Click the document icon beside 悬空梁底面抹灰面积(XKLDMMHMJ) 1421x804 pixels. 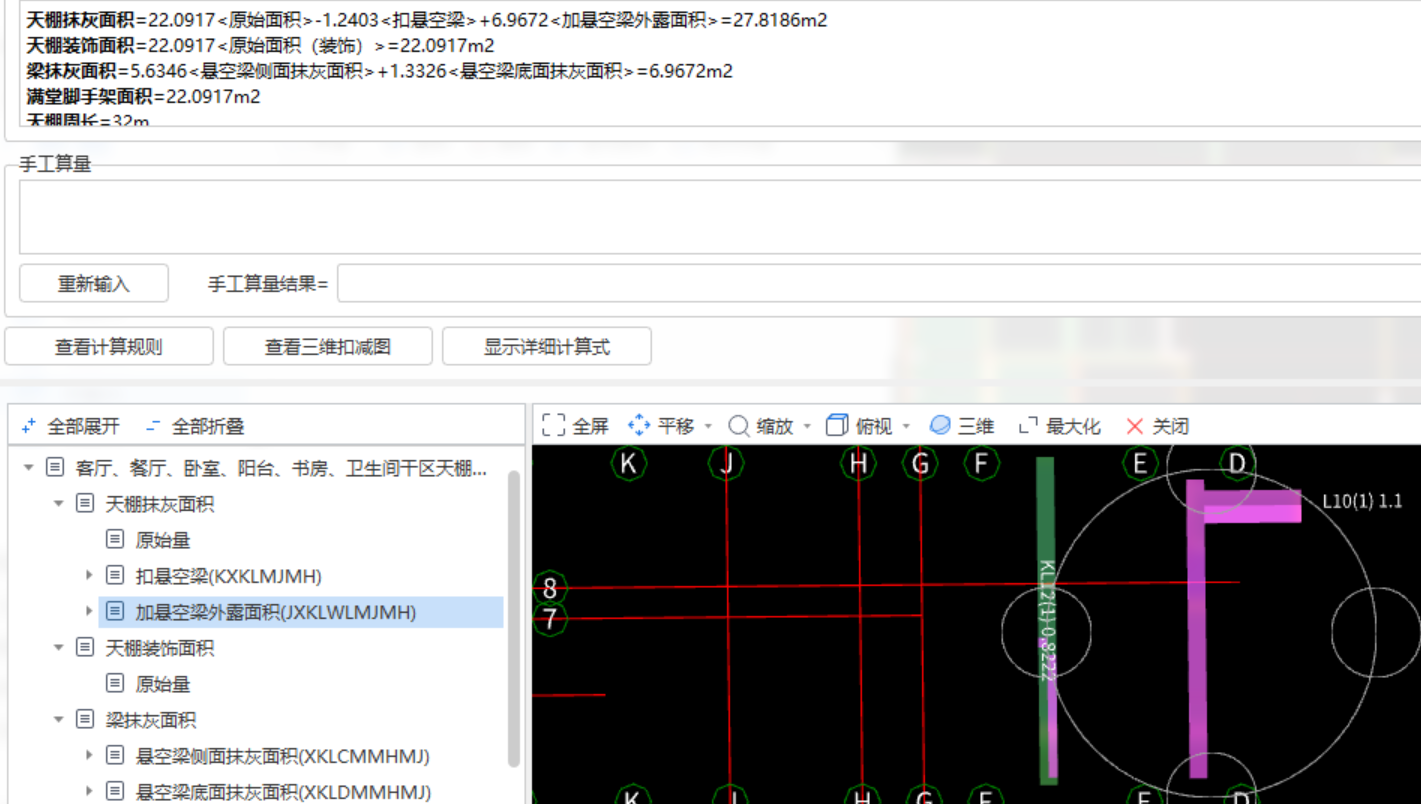pyautogui.click(x=115, y=792)
